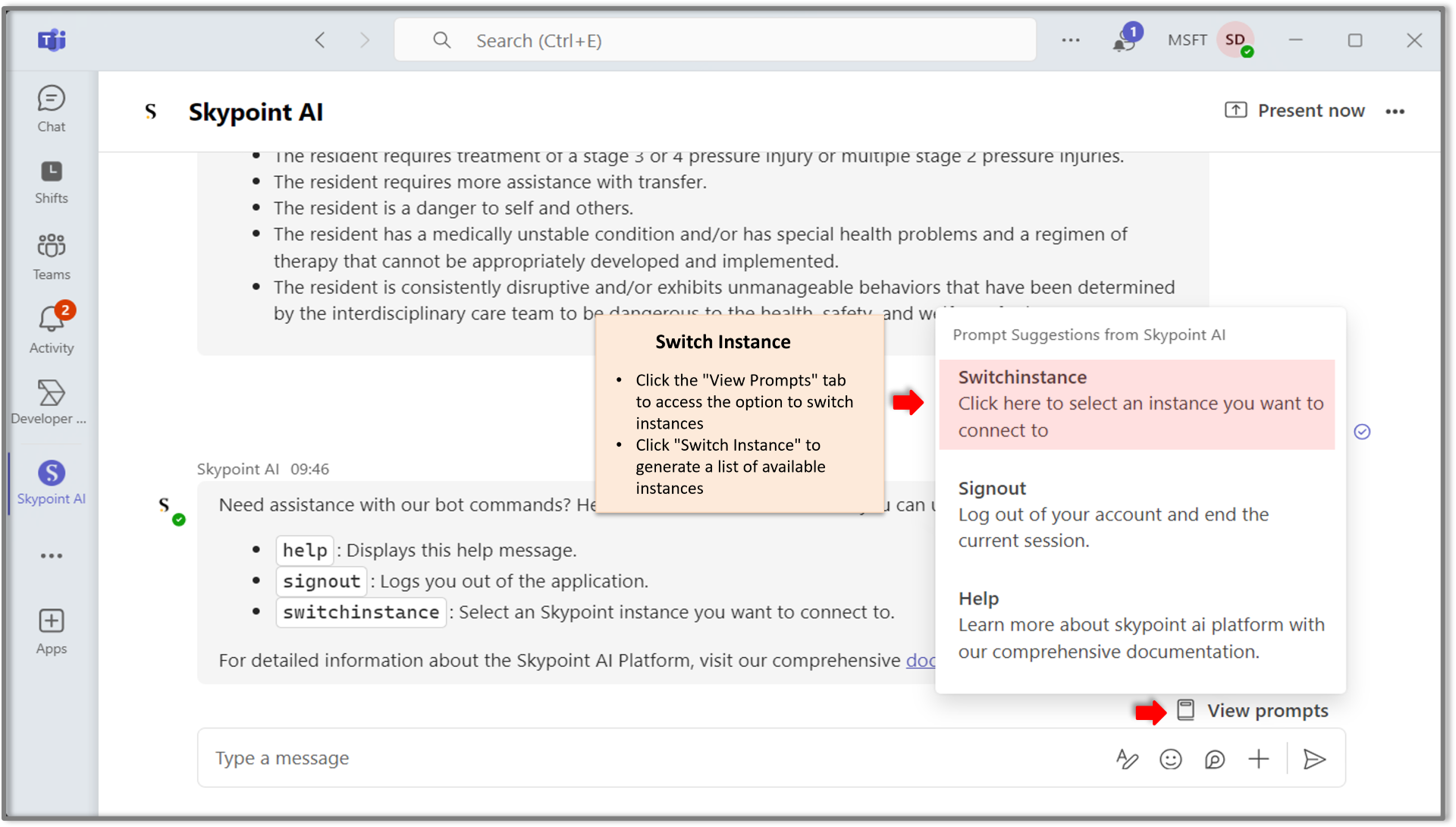Select the Help prompt suggestion

click(x=1137, y=625)
